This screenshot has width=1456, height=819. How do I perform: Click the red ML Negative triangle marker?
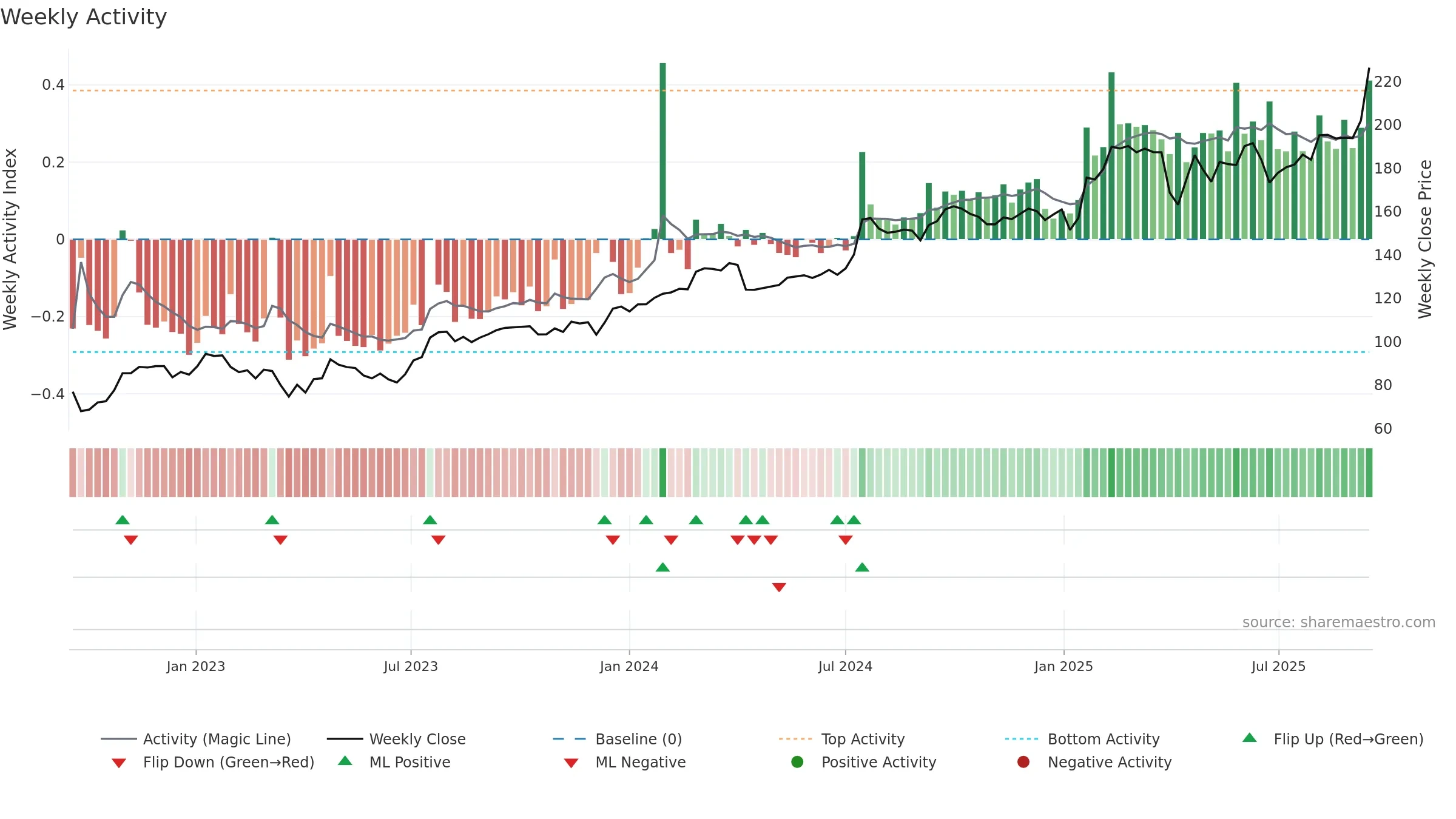[x=779, y=587]
